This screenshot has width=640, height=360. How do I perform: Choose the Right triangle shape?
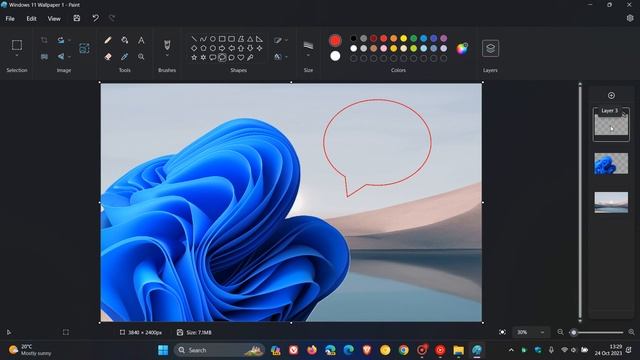260,39
